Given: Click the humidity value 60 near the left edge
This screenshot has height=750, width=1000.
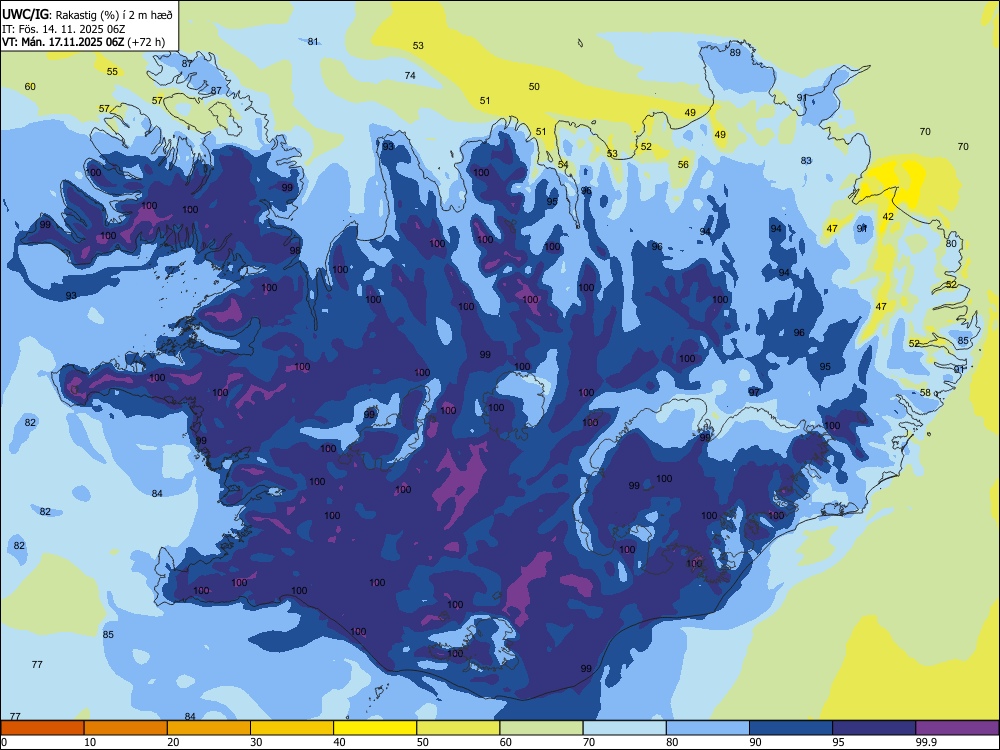Looking at the screenshot, I should tap(30, 86).
